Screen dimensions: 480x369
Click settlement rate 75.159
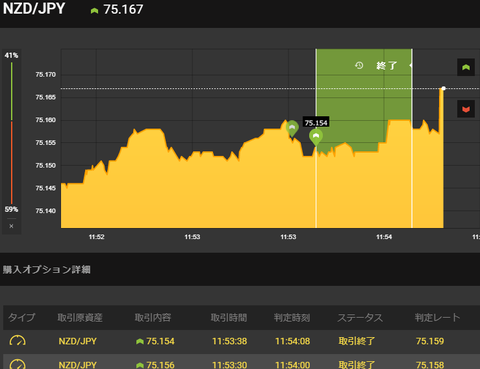click(x=430, y=341)
